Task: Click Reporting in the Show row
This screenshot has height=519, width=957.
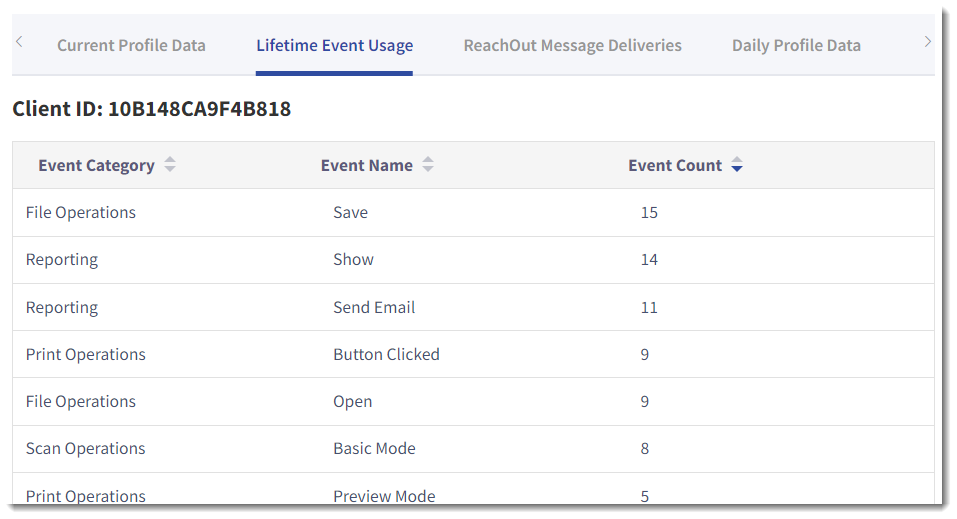Action: coord(62,260)
